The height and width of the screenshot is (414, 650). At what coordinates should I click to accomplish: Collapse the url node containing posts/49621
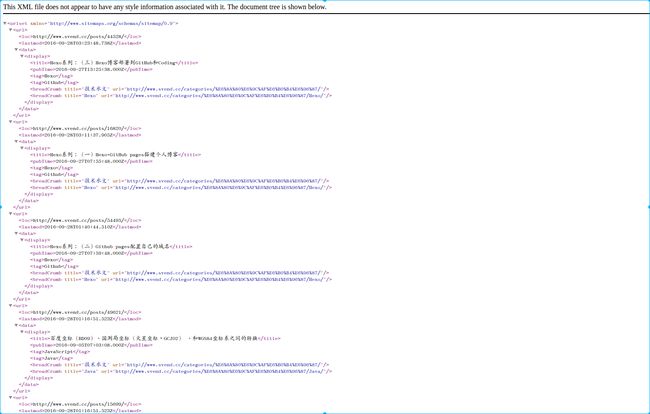10,306
